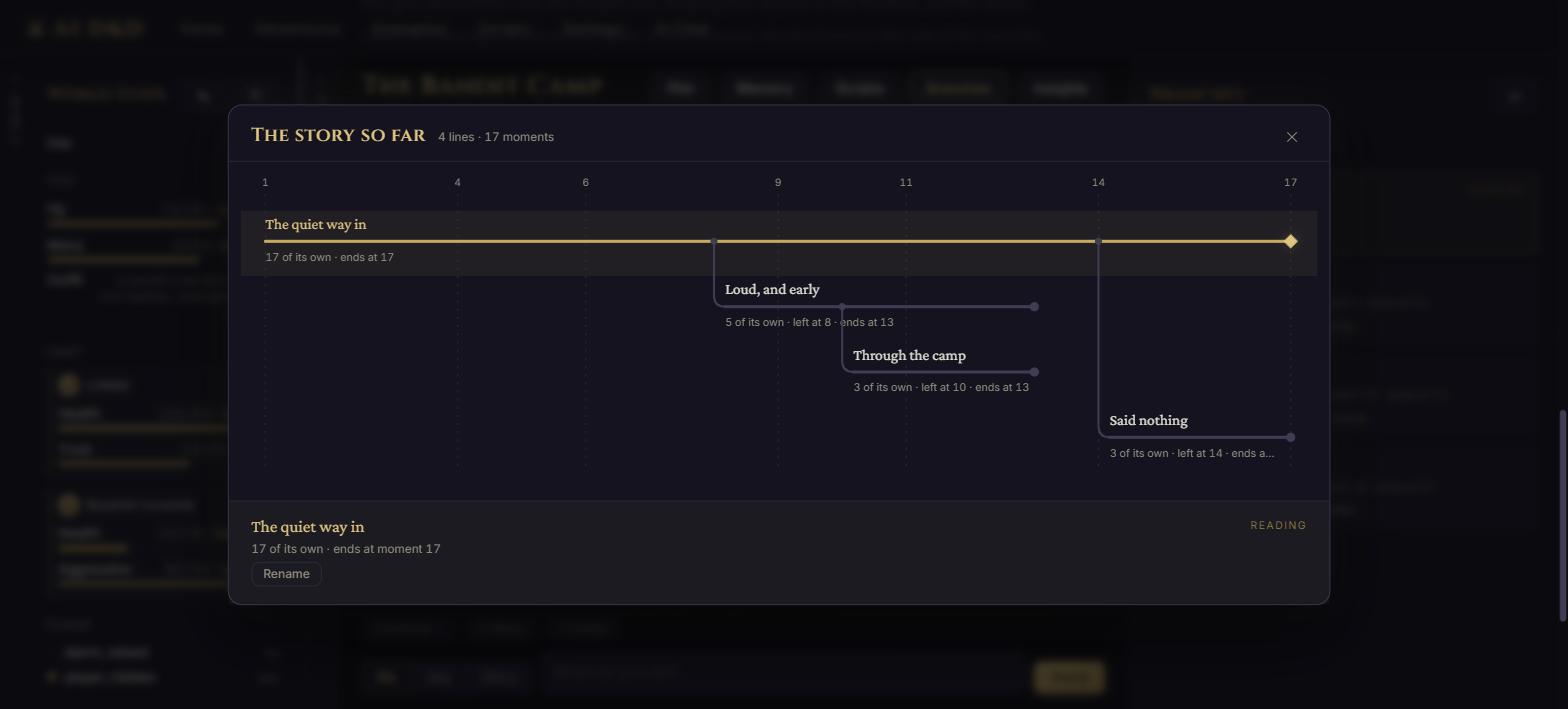Click the Rename button

[286, 574]
